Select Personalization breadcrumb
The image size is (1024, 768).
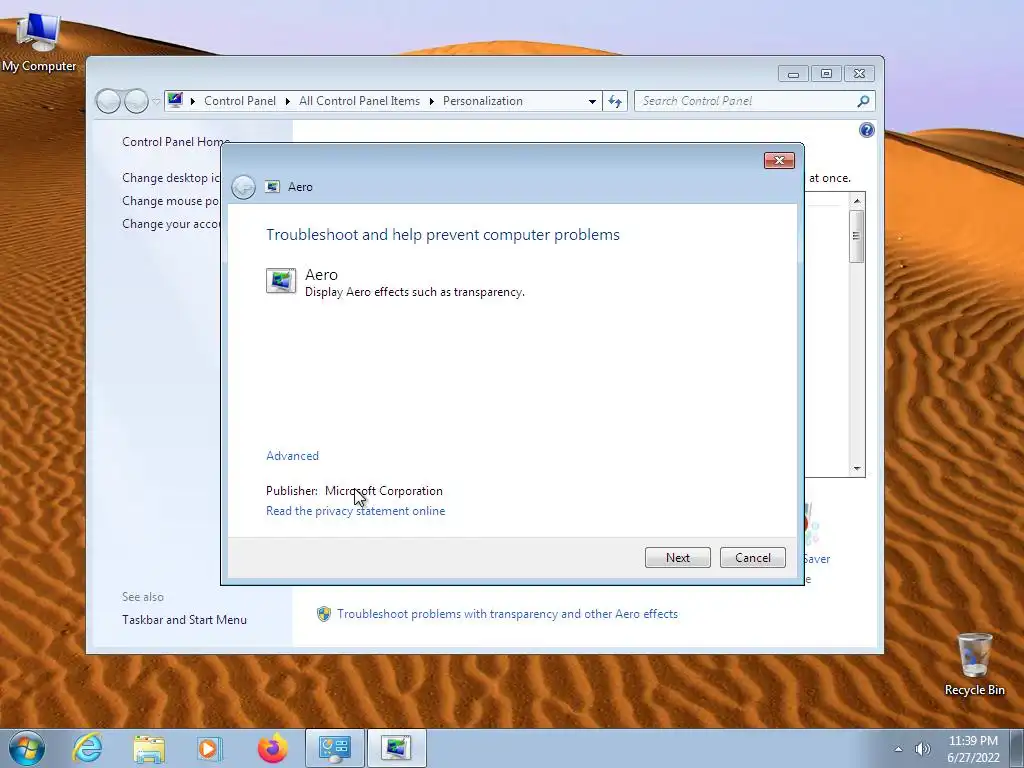(483, 101)
